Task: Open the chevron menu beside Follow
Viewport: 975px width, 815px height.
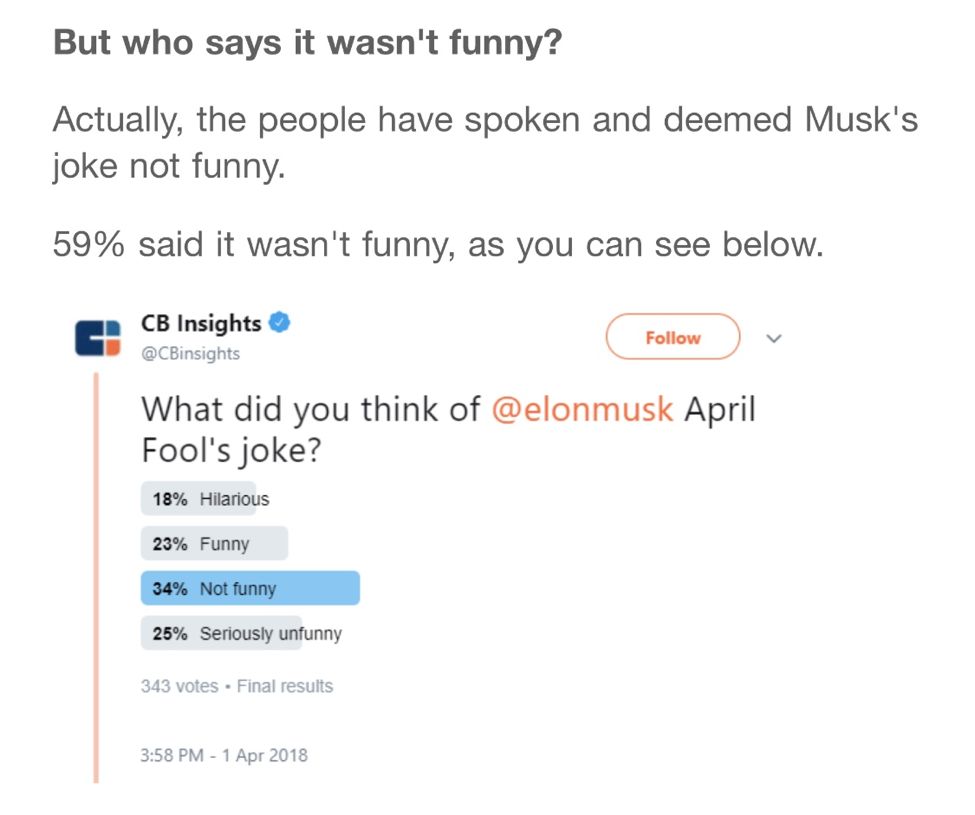Action: 772,339
